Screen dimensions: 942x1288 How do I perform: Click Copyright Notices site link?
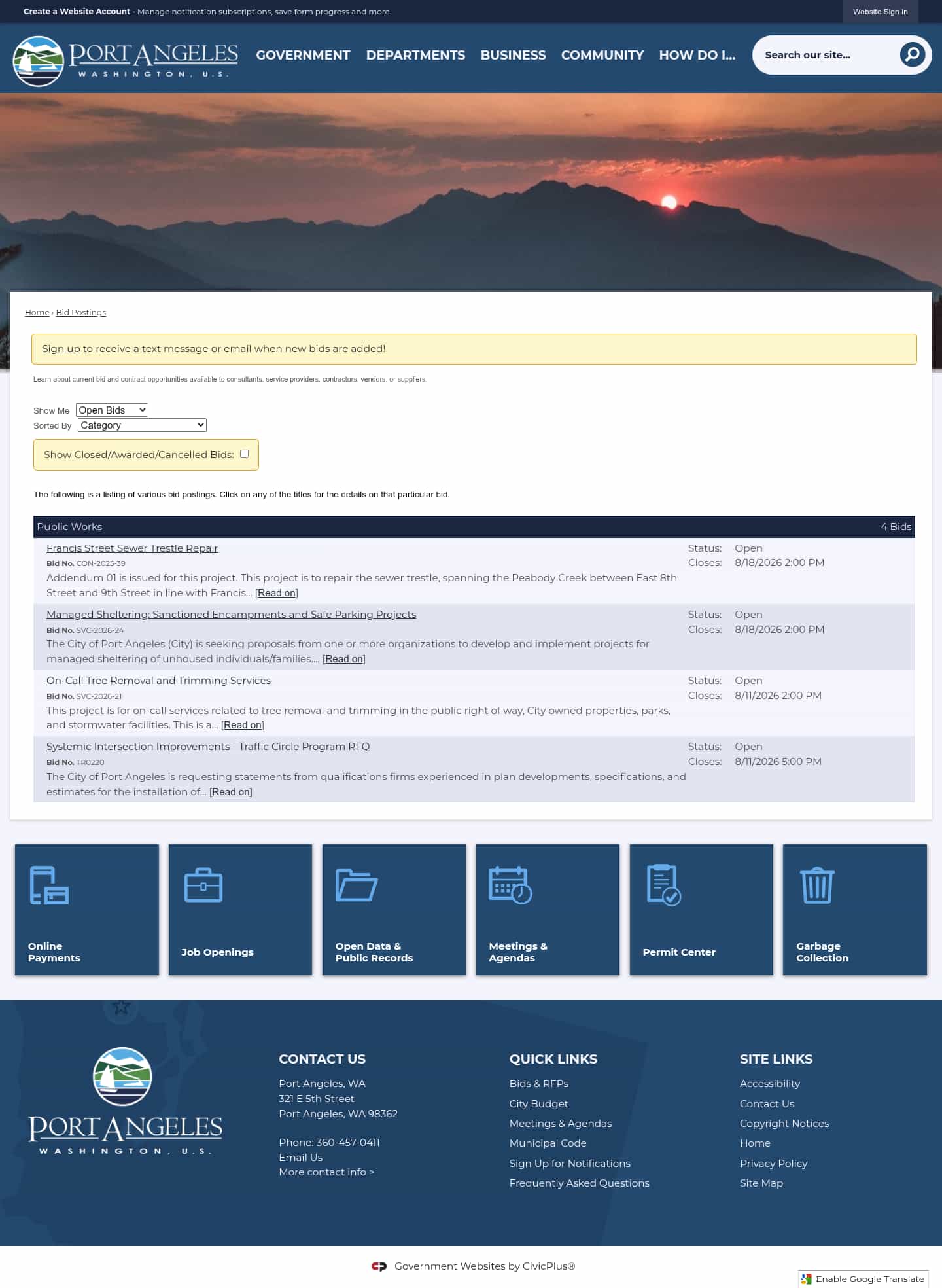784,1123
